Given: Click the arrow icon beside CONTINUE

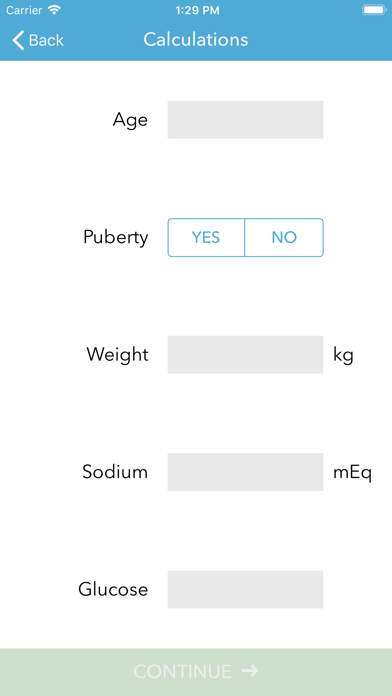Looking at the screenshot, I should 249,671.
